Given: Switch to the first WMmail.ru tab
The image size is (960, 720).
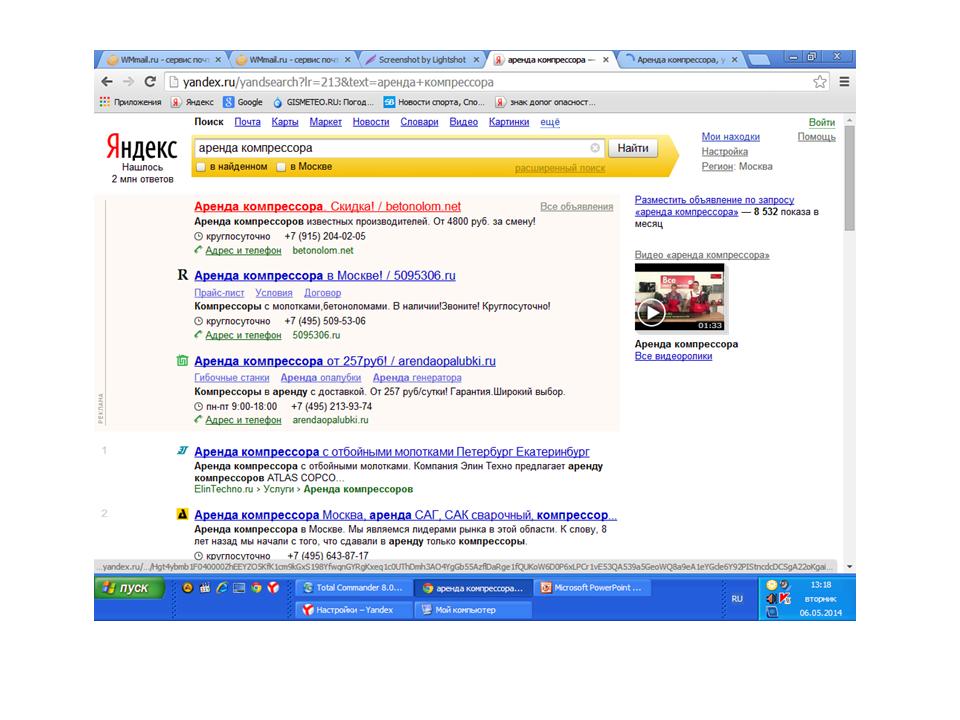Looking at the screenshot, I should pyautogui.click(x=163, y=60).
